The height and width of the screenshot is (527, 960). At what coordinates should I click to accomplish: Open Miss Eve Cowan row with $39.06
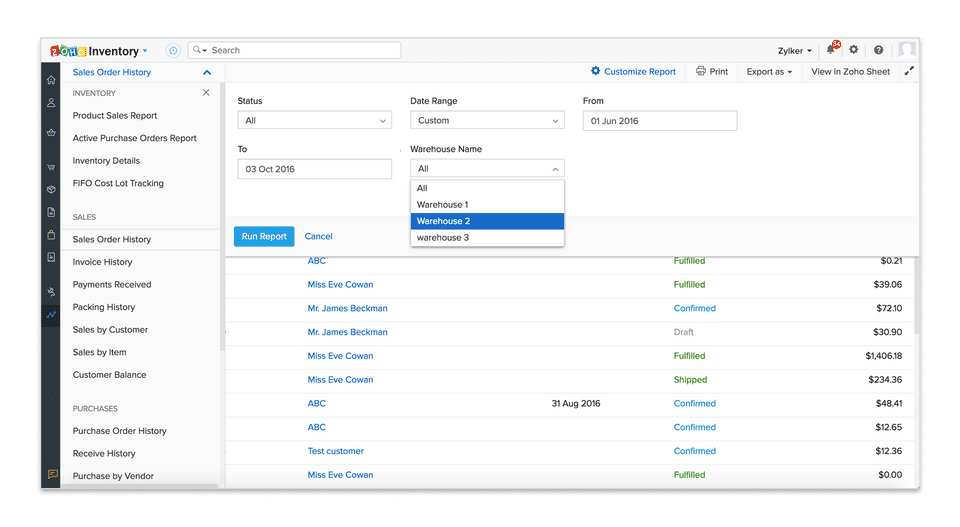tap(340, 285)
